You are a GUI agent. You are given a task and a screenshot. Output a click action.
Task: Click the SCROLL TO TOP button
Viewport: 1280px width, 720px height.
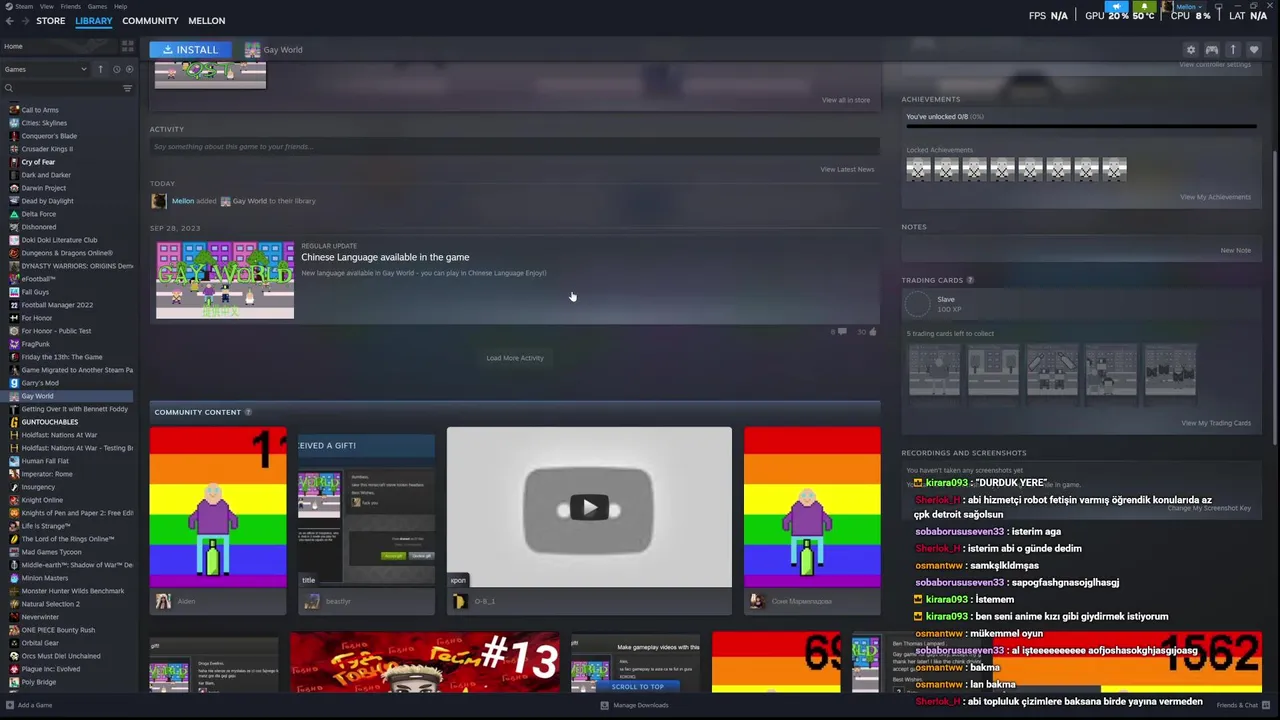click(x=638, y=687)
